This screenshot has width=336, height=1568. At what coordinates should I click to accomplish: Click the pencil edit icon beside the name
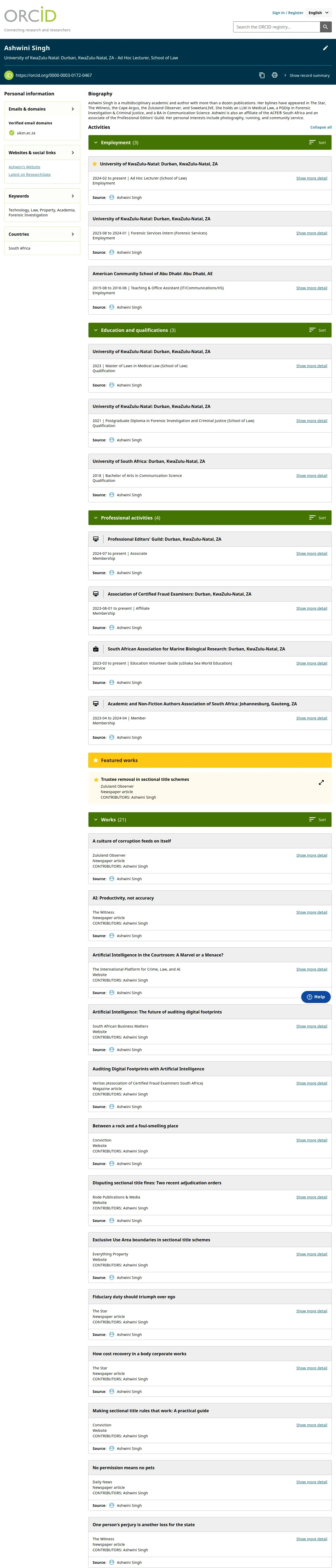pyautogui.click(x=325, y=48)
